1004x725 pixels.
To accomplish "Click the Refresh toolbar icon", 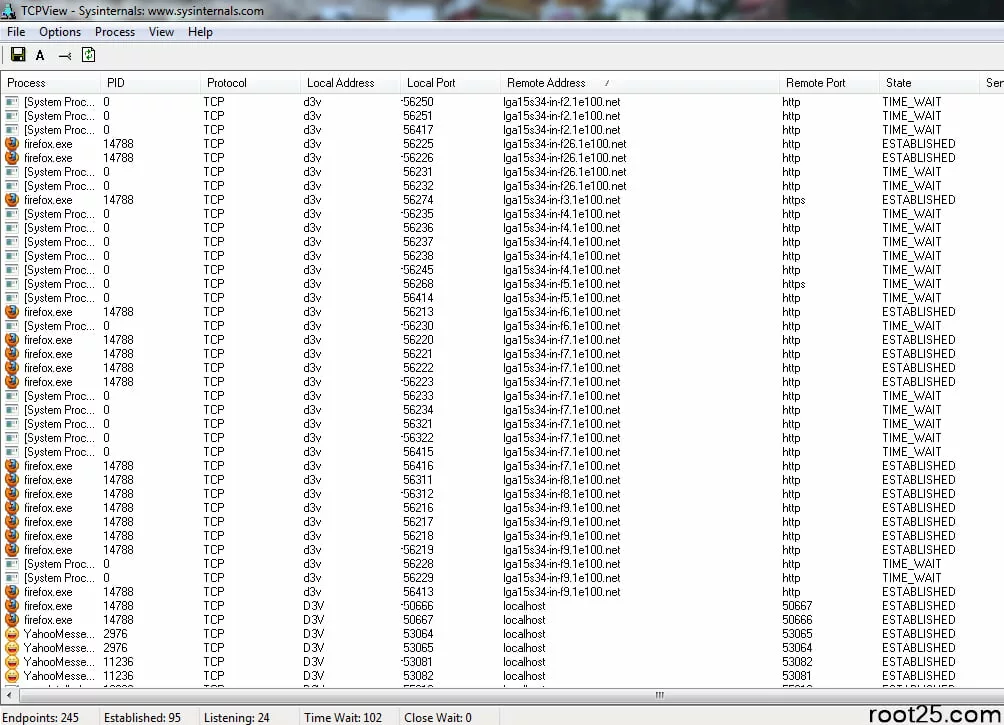I will (88, 54).
